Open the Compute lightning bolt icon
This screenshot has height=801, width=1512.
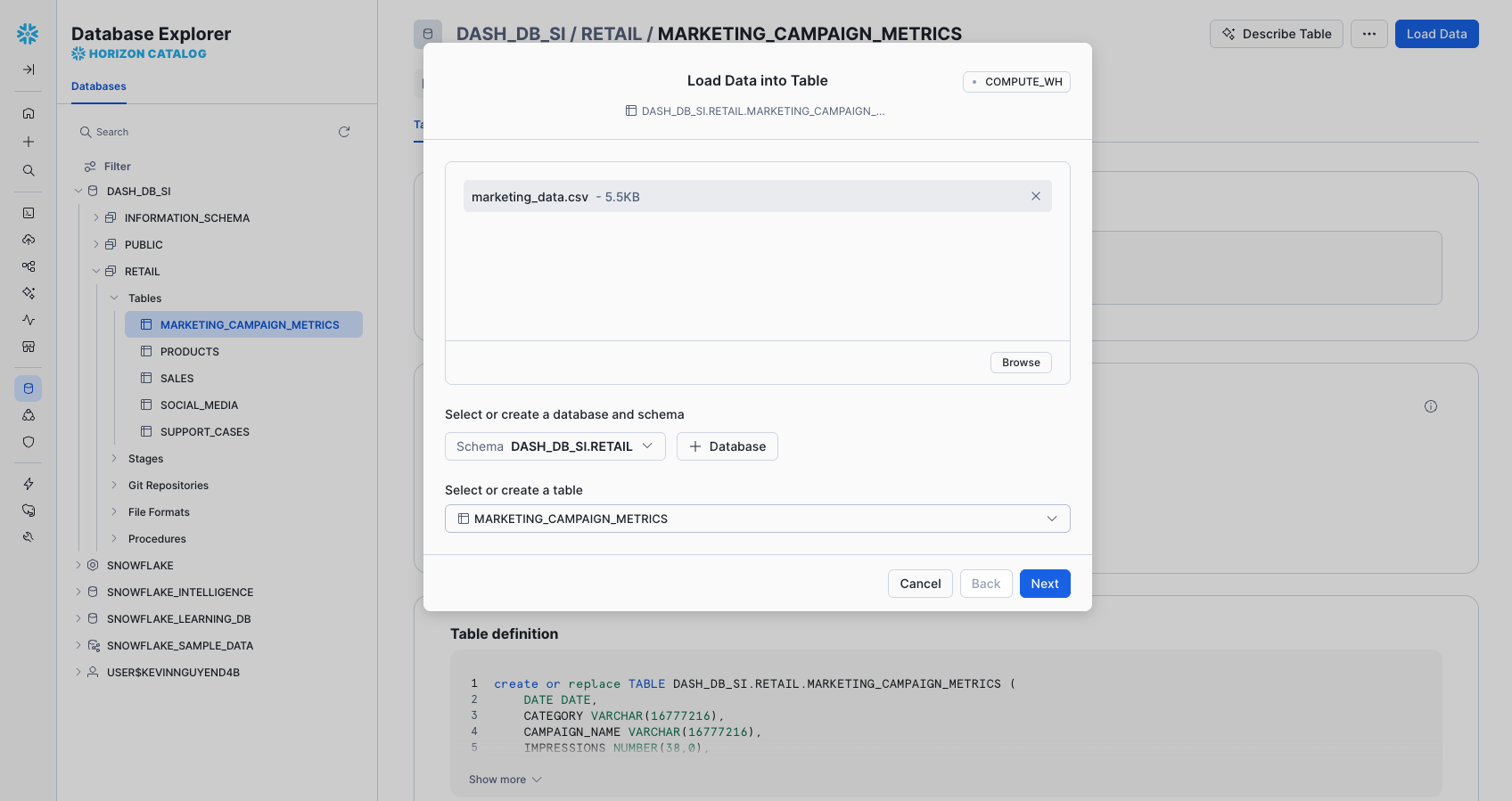[29, 484]
